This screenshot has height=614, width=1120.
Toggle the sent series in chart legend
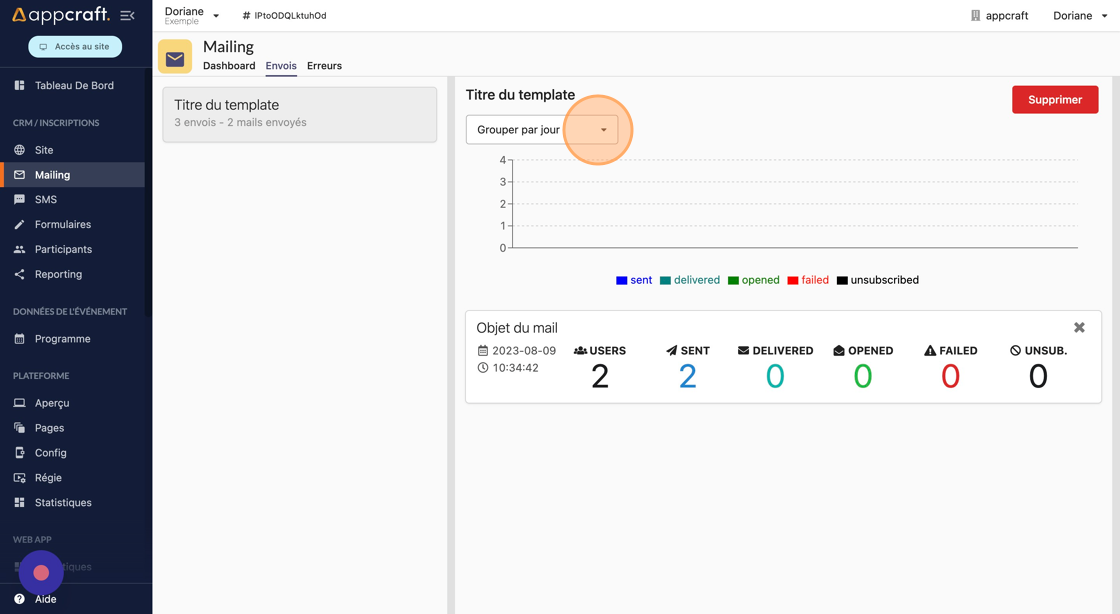pos(634,280)
